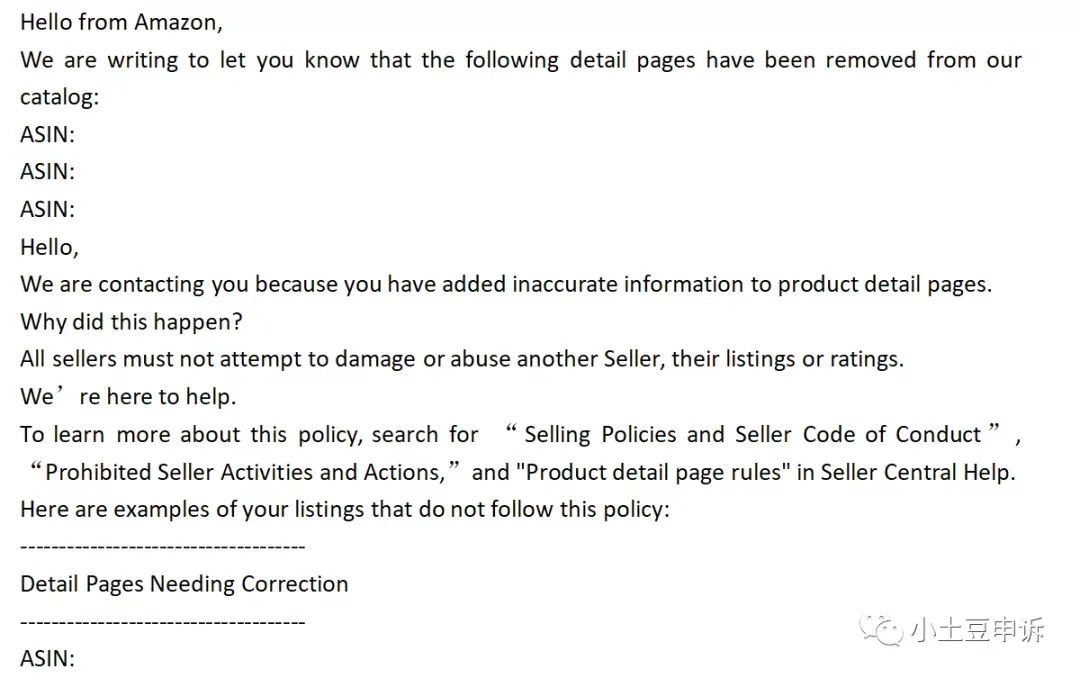Click the second ASIN: label
This screenshot has width=1080, height=678.
48,172
